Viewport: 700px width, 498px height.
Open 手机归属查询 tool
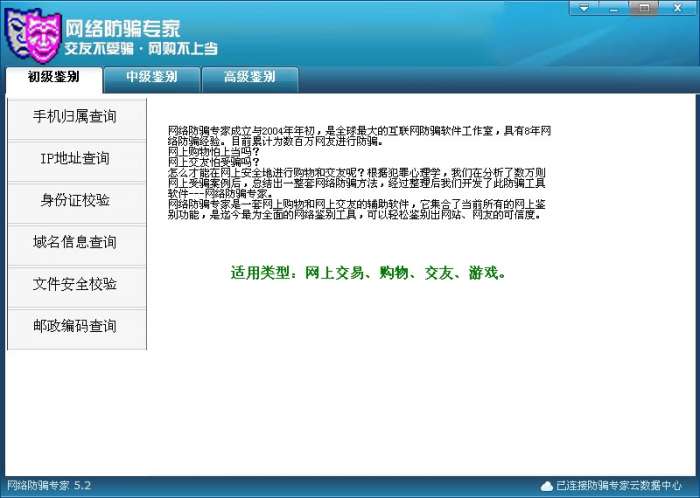click(77, 118)
